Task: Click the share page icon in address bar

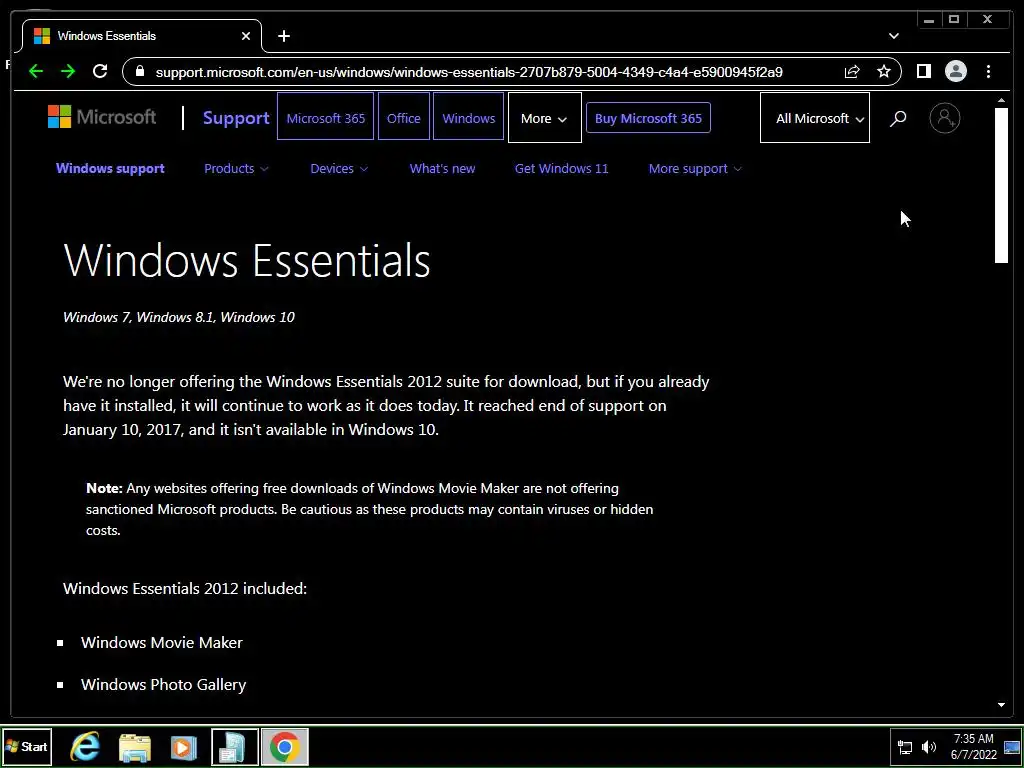Action: [852, 72]
